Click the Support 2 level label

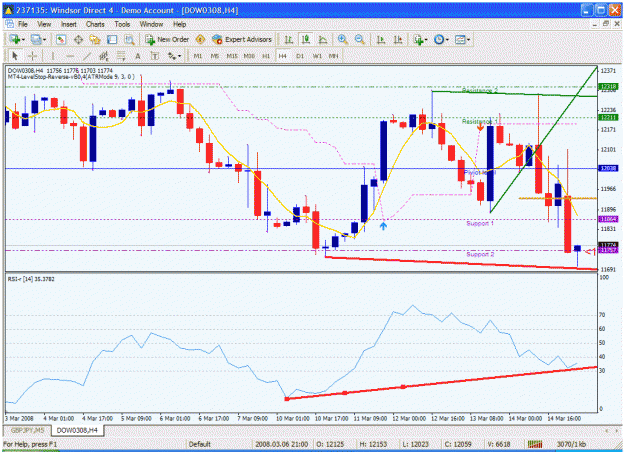(480, 254)
